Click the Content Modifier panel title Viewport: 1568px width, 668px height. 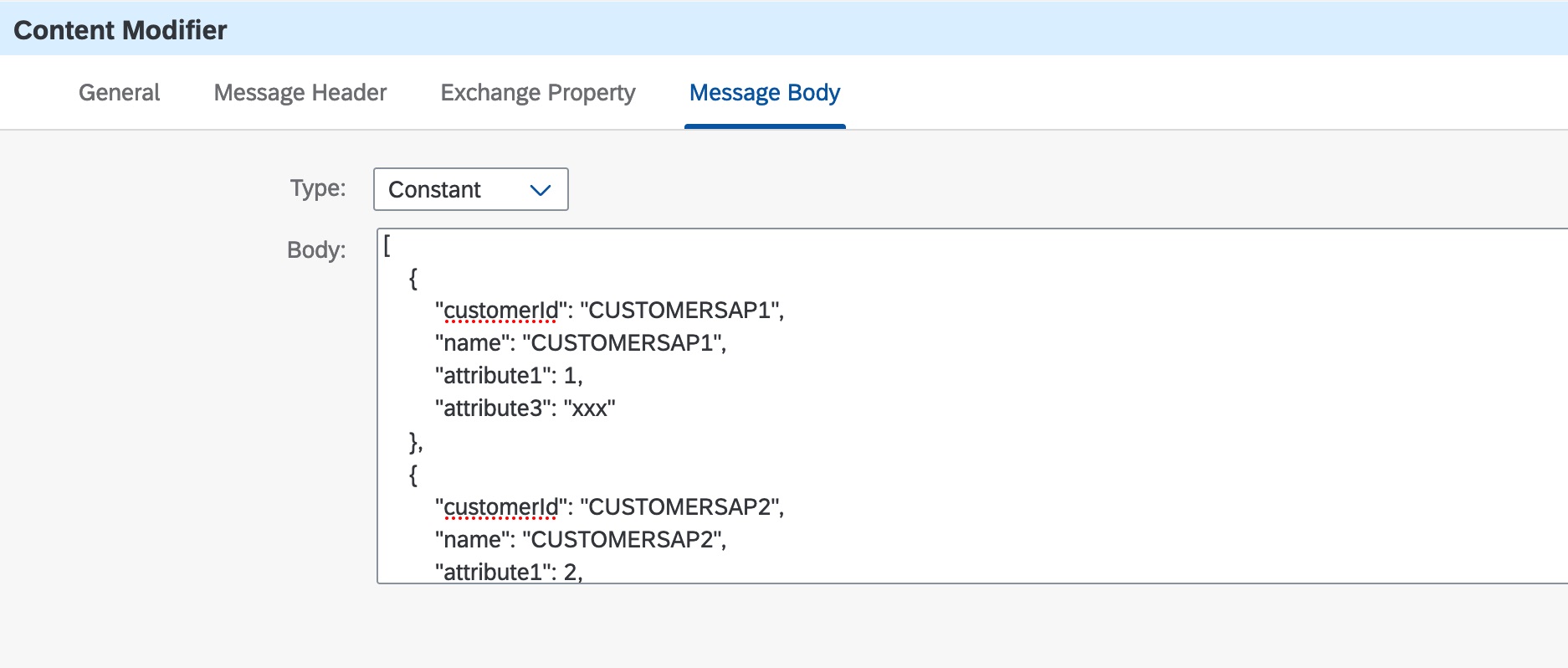point(120,30)
